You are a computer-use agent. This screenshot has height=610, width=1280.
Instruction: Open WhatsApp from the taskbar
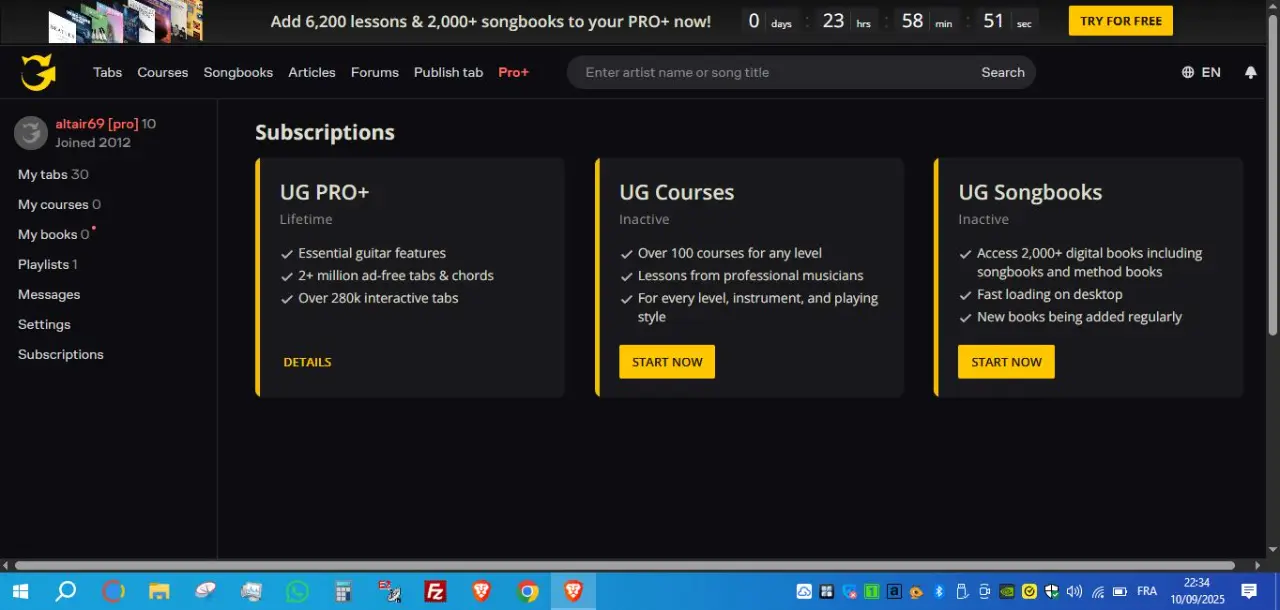pos(297,591)
